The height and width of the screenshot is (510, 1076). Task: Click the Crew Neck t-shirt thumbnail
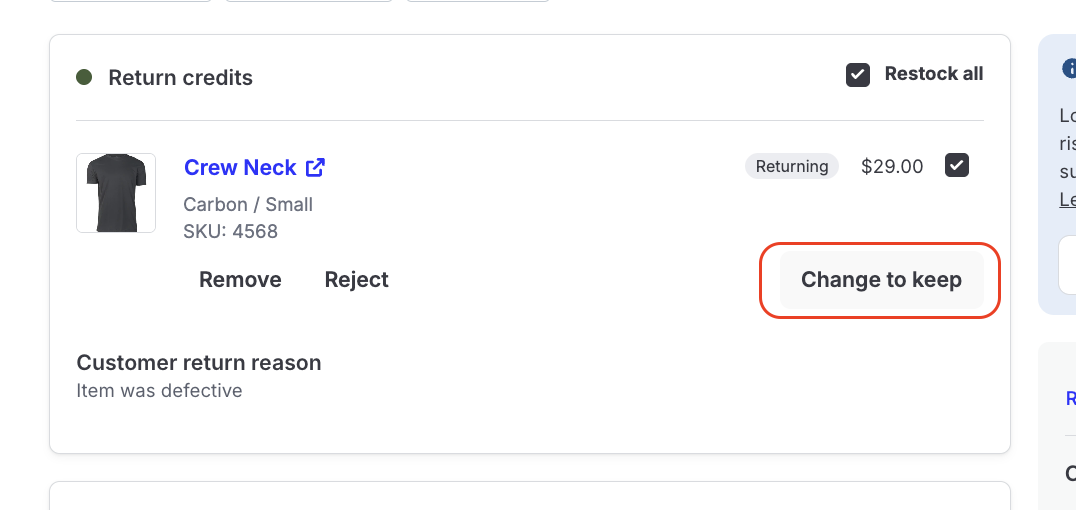point(116,193)
